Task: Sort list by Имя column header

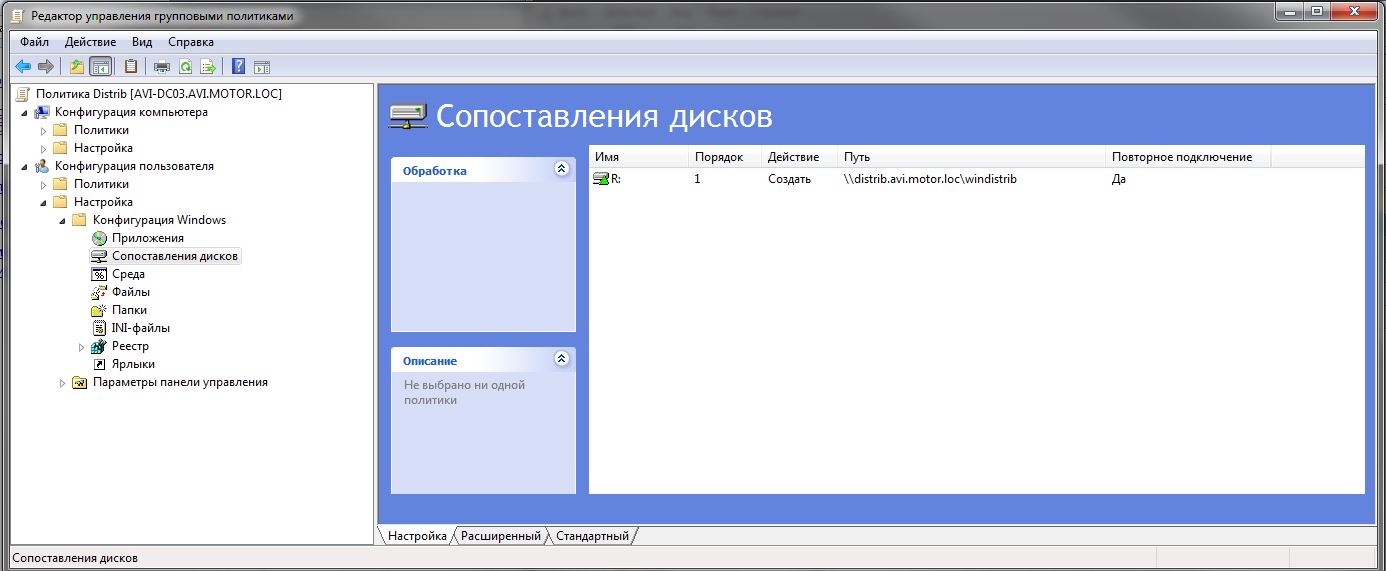Action: tap(638, 157)
